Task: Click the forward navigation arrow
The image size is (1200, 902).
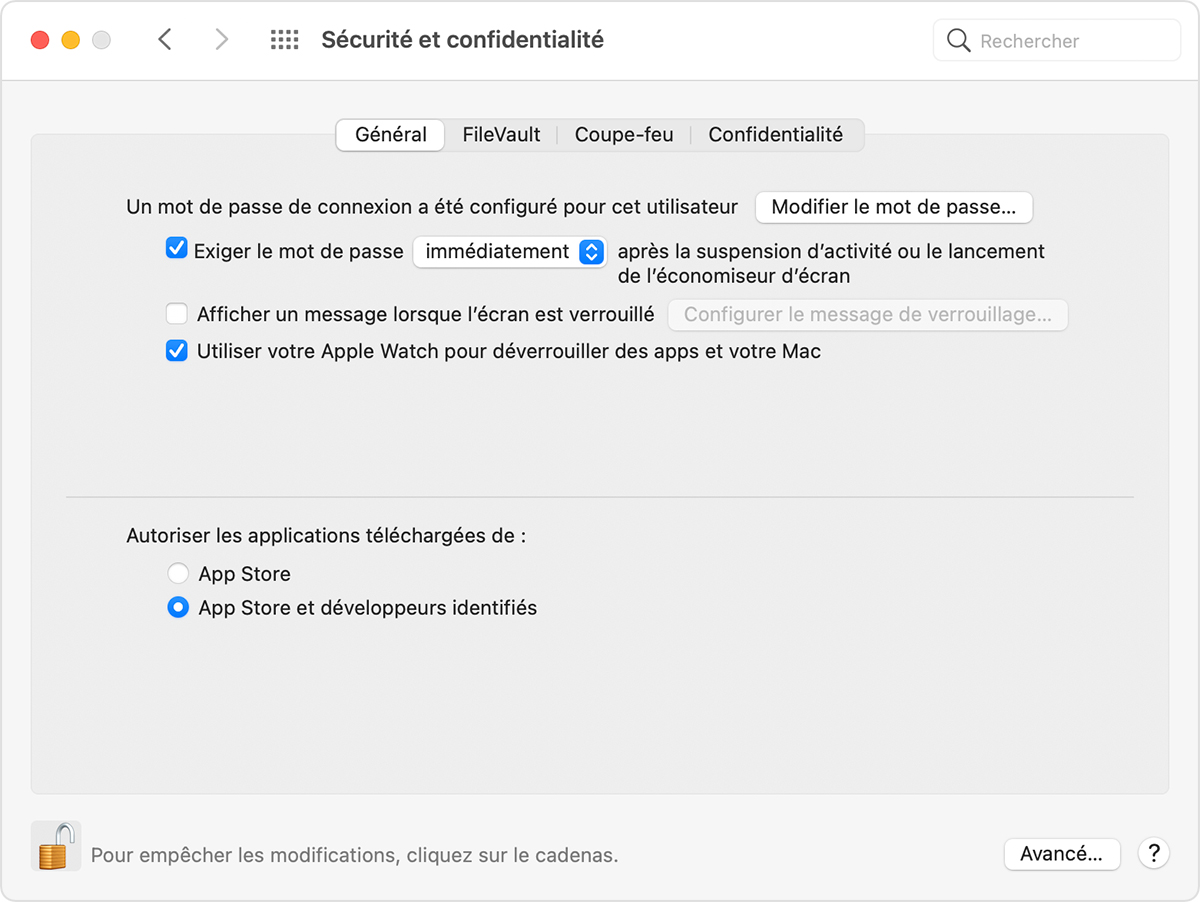Action: tap(221, 39)
